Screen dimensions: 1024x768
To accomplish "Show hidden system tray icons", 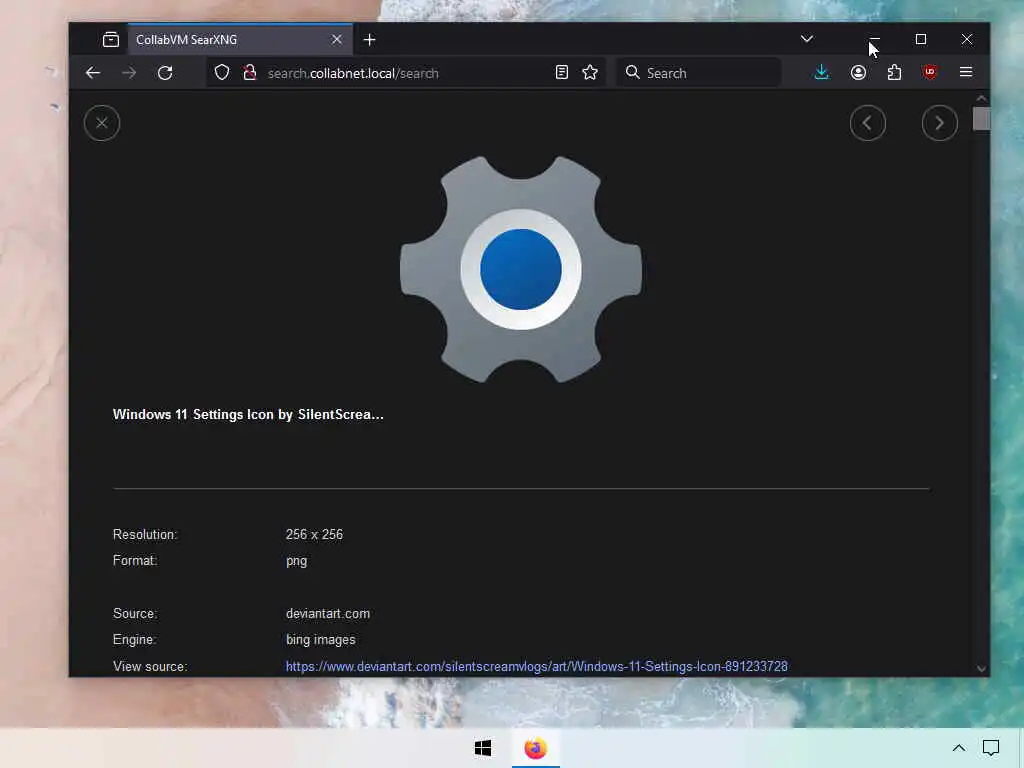I will 959,748.
